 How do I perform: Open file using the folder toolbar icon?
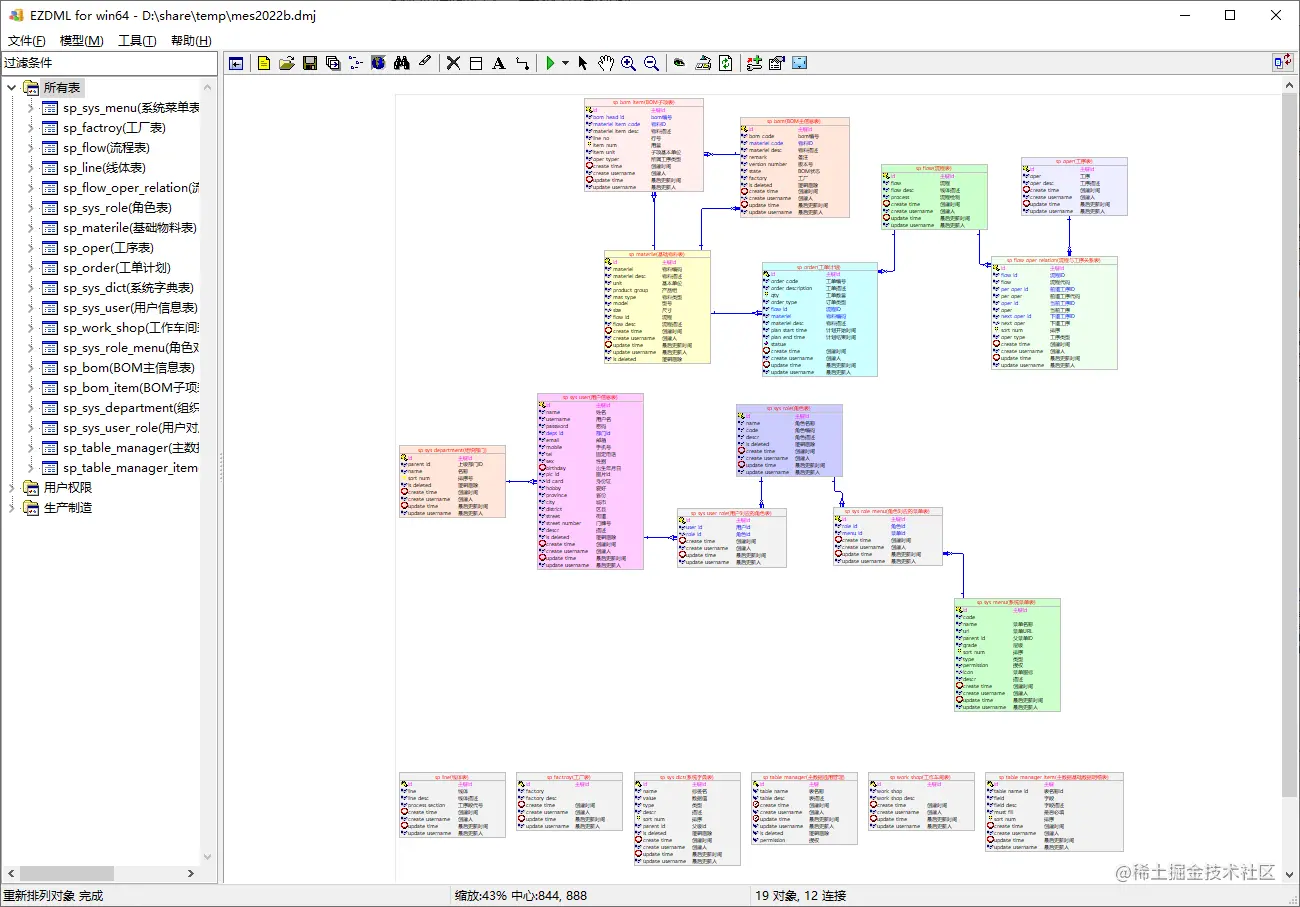point(287,63)
